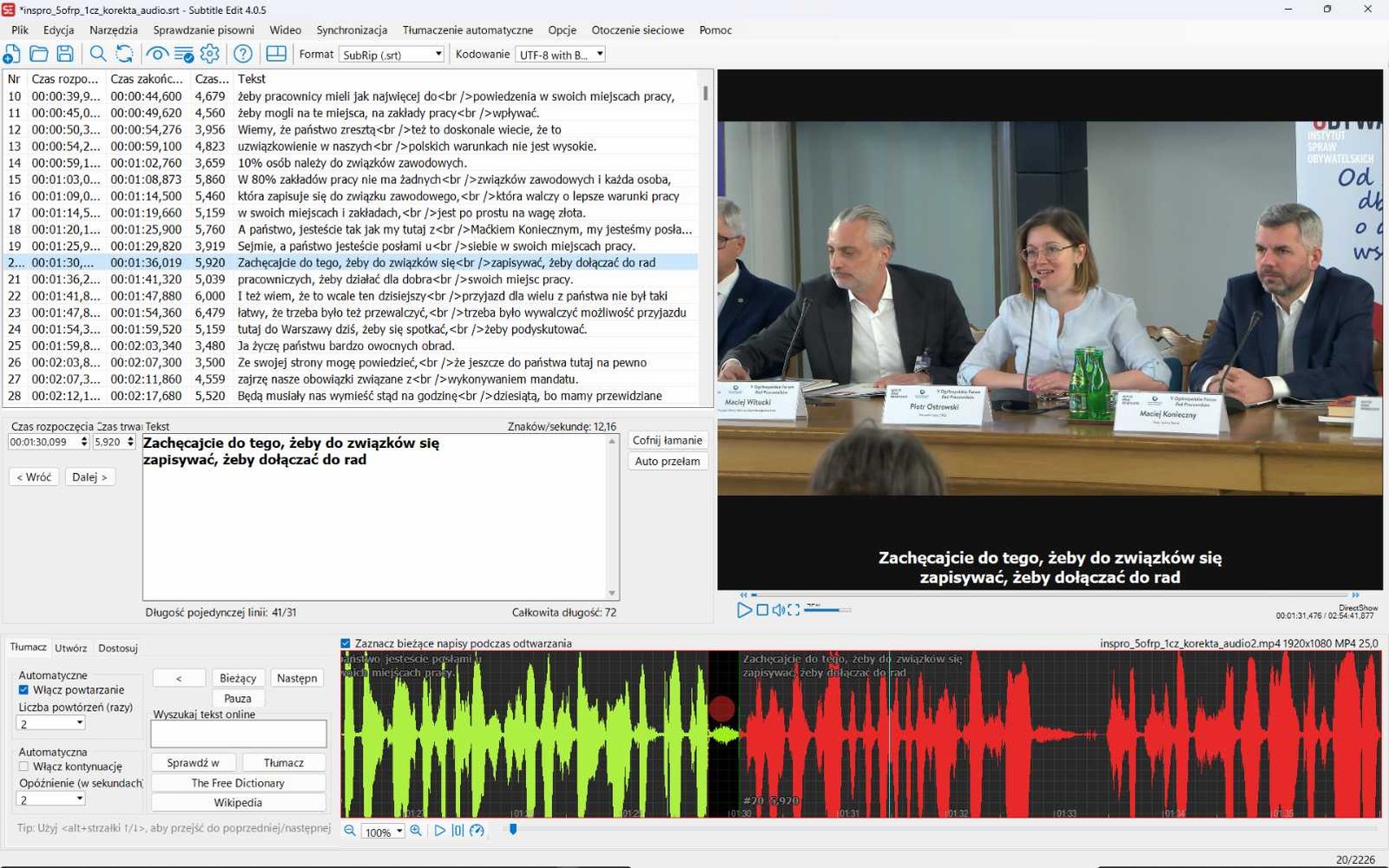Expand the Format dropdown showing SubRip
The image size is (1389, 868).
pos(392,55)
